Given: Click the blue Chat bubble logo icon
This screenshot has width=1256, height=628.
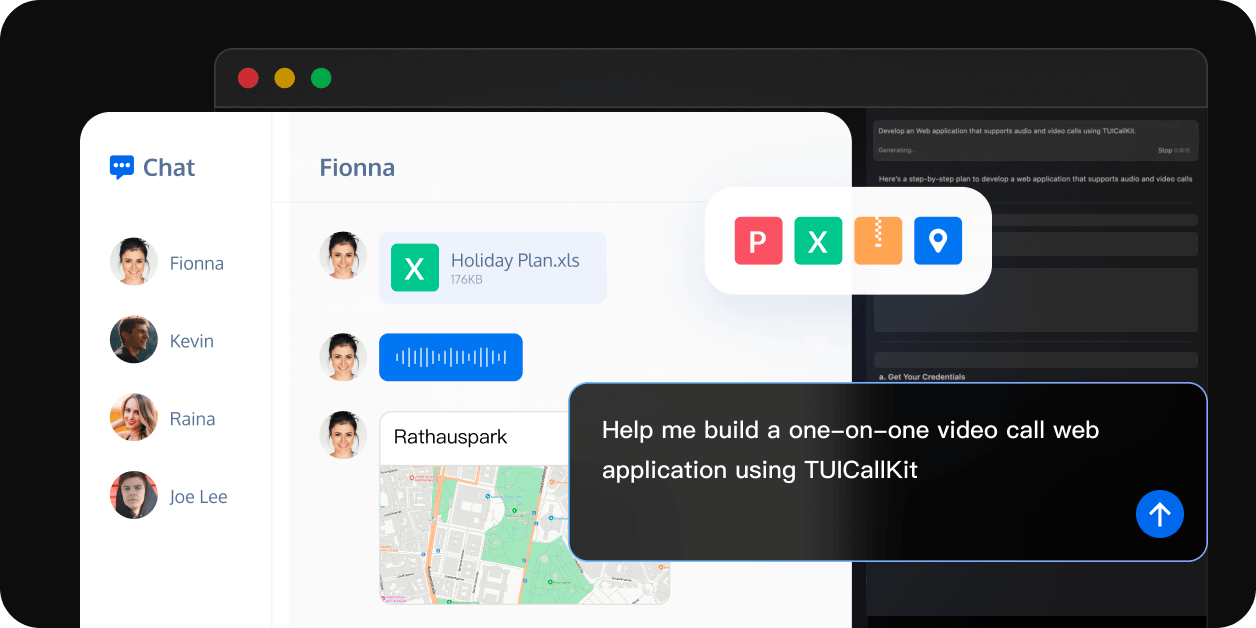Looking at the screenshot, I should click(x=121, y=167).
